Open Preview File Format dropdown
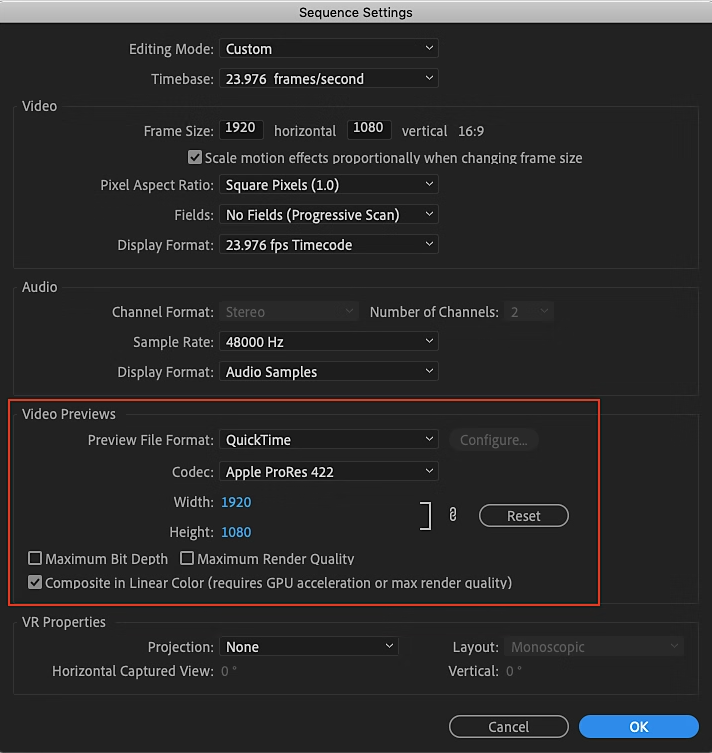 tap(328, 440)
